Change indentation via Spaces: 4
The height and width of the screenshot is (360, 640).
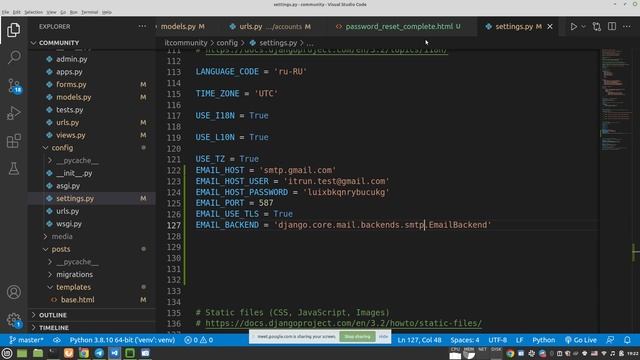click(x=465, y=340)
